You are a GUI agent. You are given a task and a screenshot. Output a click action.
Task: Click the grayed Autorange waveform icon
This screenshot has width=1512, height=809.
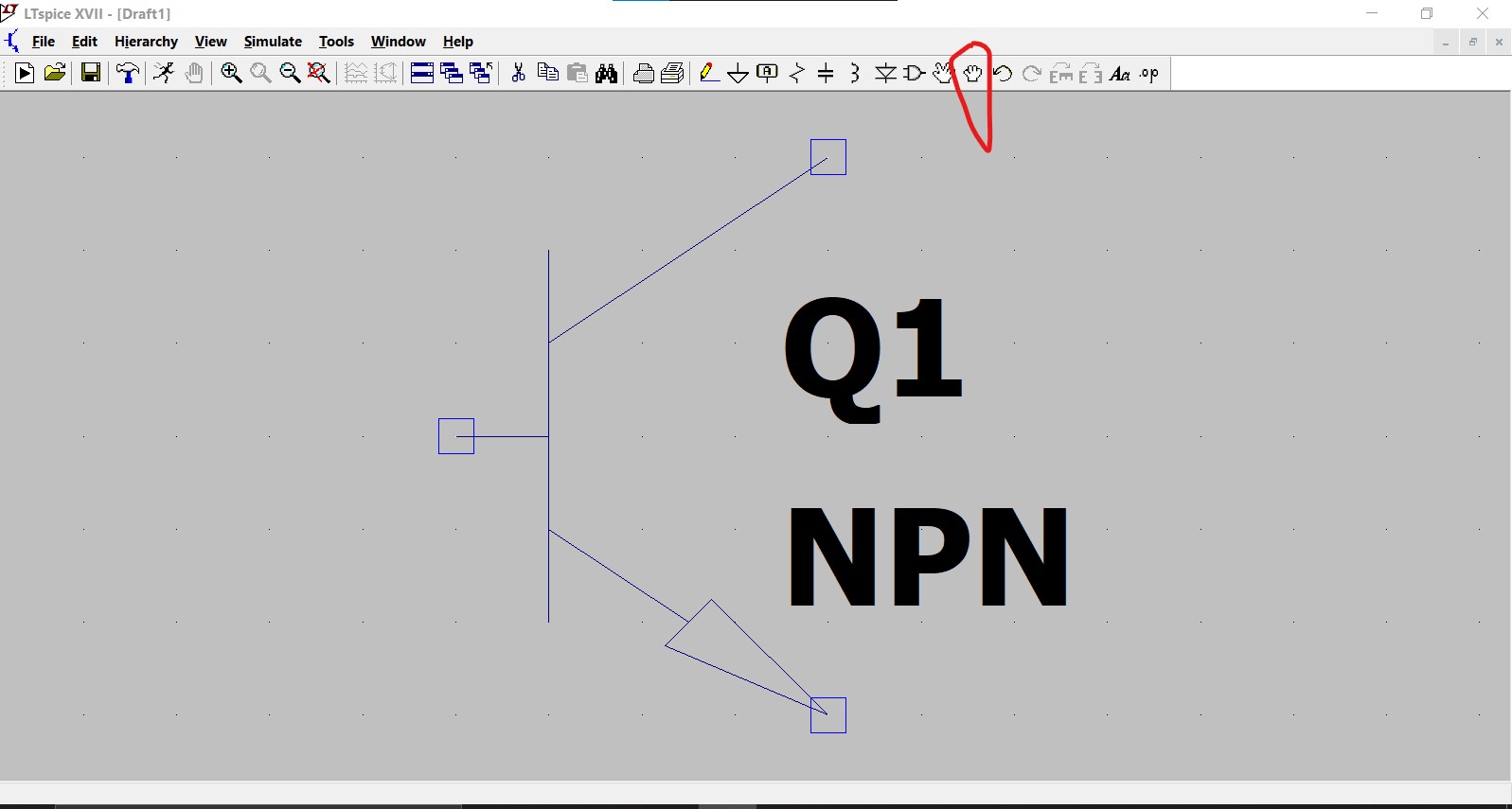point(356,74)
